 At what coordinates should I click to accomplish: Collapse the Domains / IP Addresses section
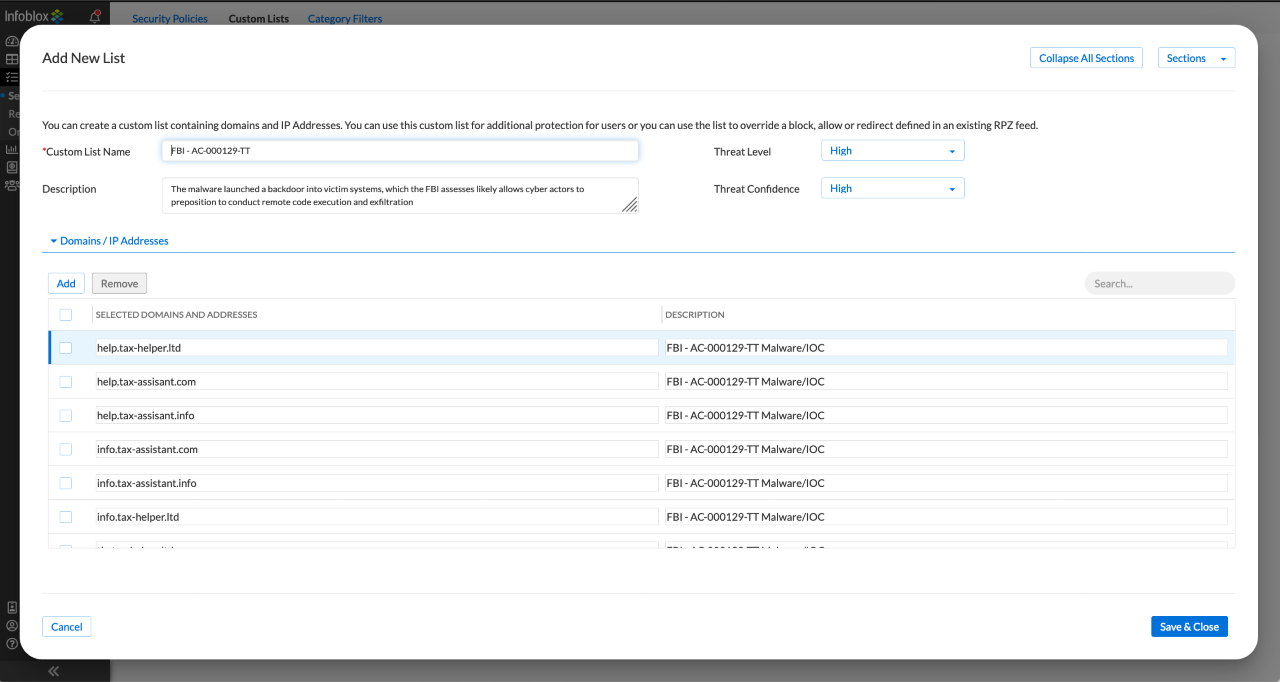coord(109,241)
